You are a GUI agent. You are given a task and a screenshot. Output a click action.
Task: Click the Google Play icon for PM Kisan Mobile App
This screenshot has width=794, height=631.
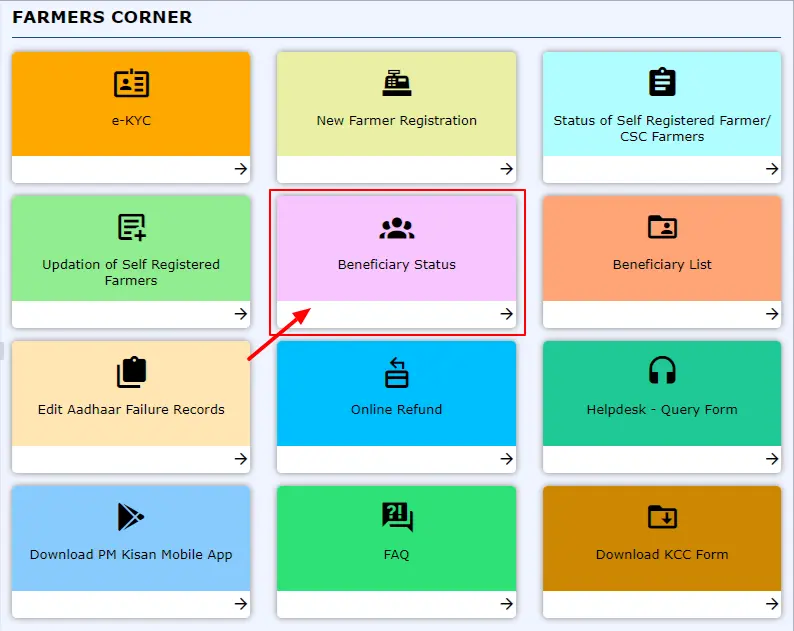click(x=131, y=517)
